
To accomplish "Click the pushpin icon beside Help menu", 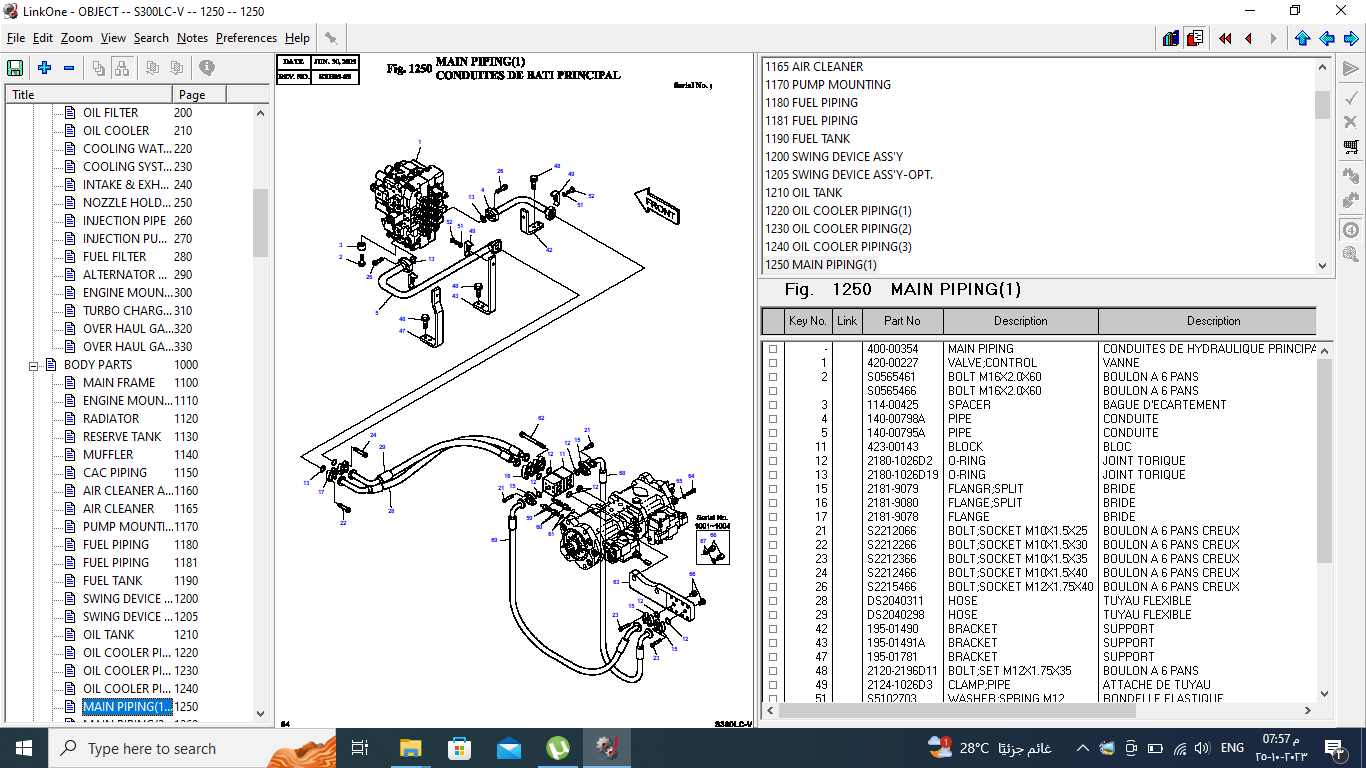I will (x=331, y=38).
